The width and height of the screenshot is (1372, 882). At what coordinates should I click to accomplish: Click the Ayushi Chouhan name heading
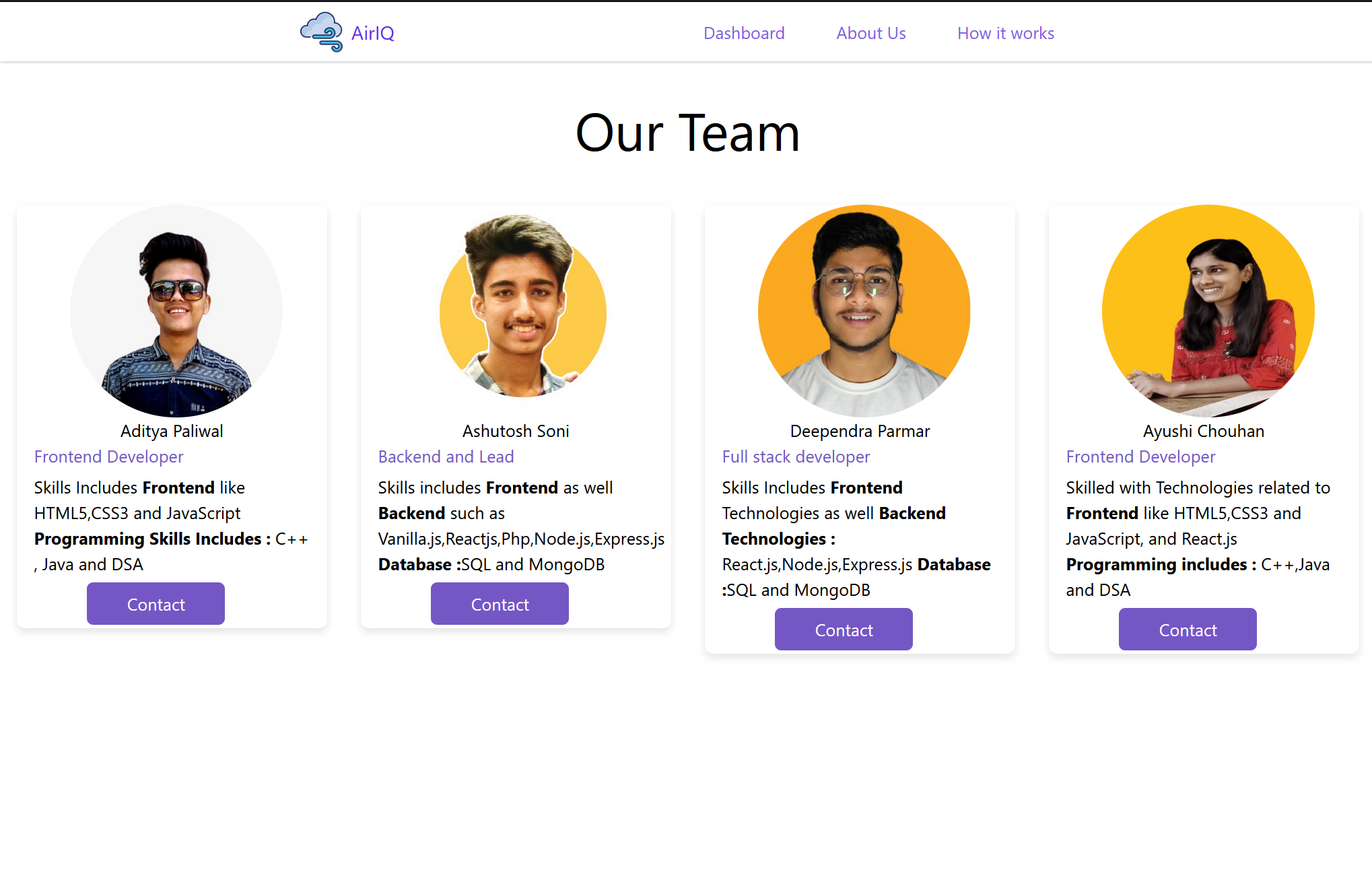coord(1204,431)
